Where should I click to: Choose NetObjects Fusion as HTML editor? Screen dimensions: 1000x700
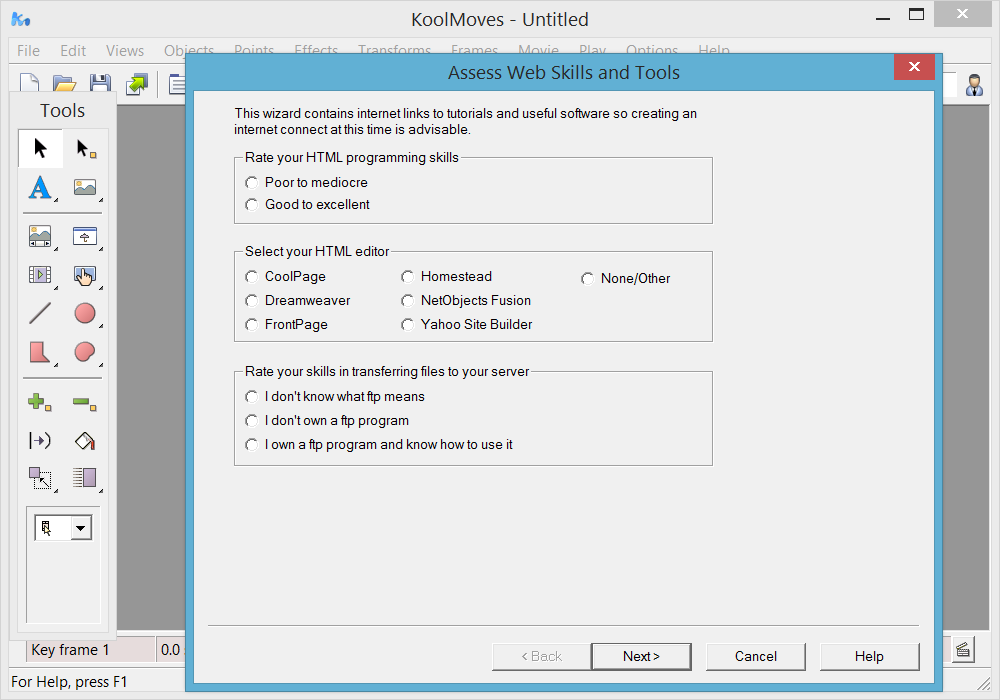click(466, 300)
